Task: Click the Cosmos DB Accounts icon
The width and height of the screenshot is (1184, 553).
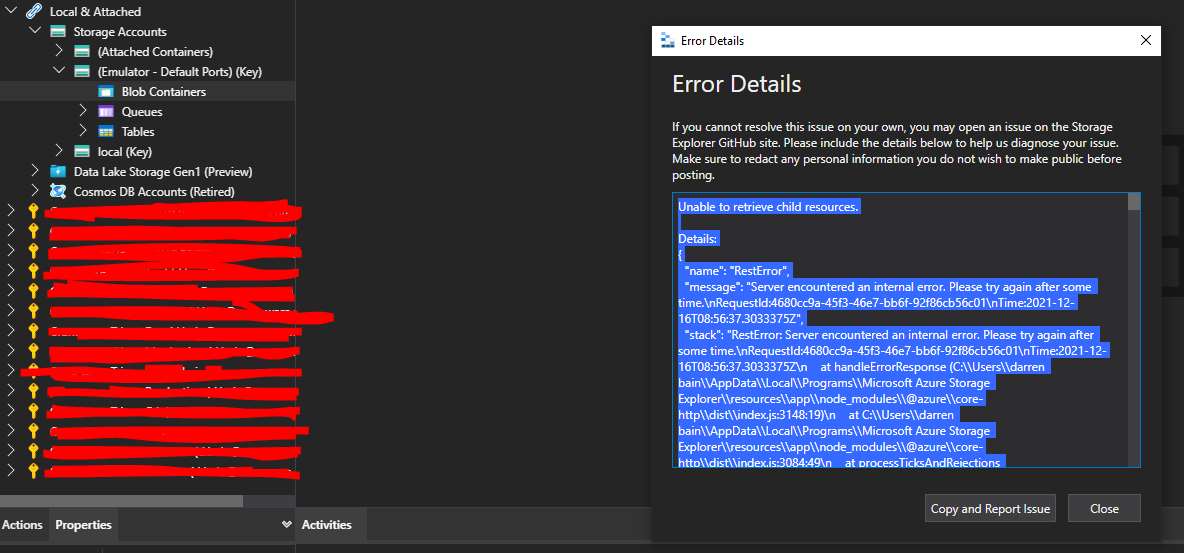Action: (57, 191)
